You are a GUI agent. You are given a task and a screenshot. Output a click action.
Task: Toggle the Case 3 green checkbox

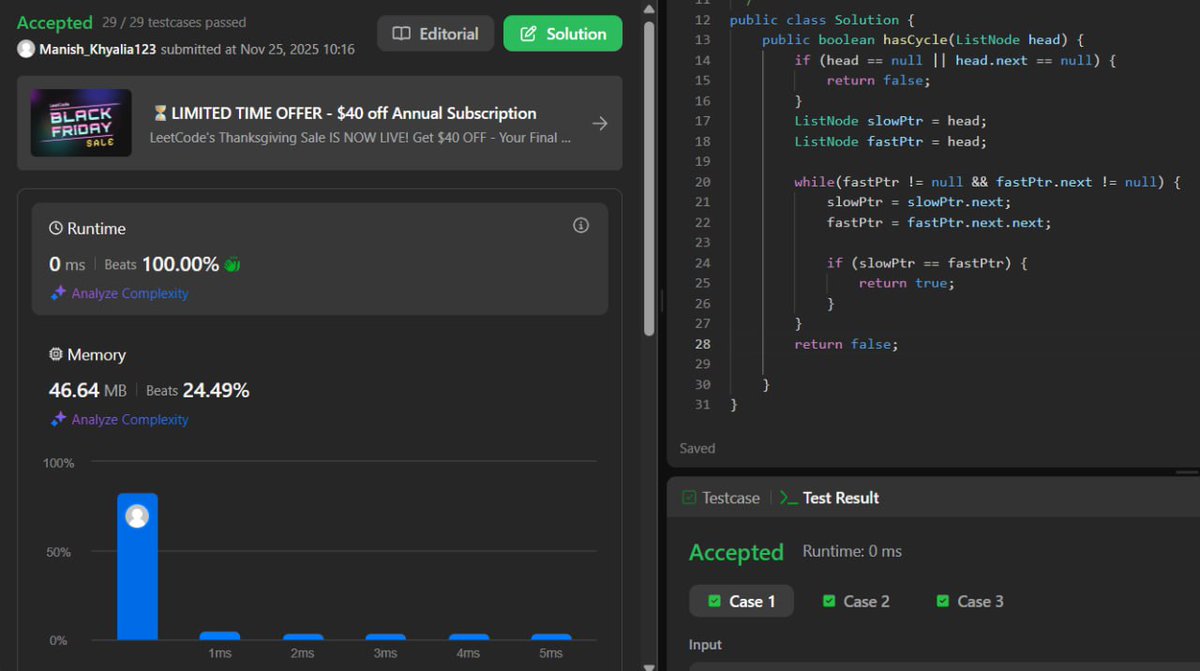(942, 601)
